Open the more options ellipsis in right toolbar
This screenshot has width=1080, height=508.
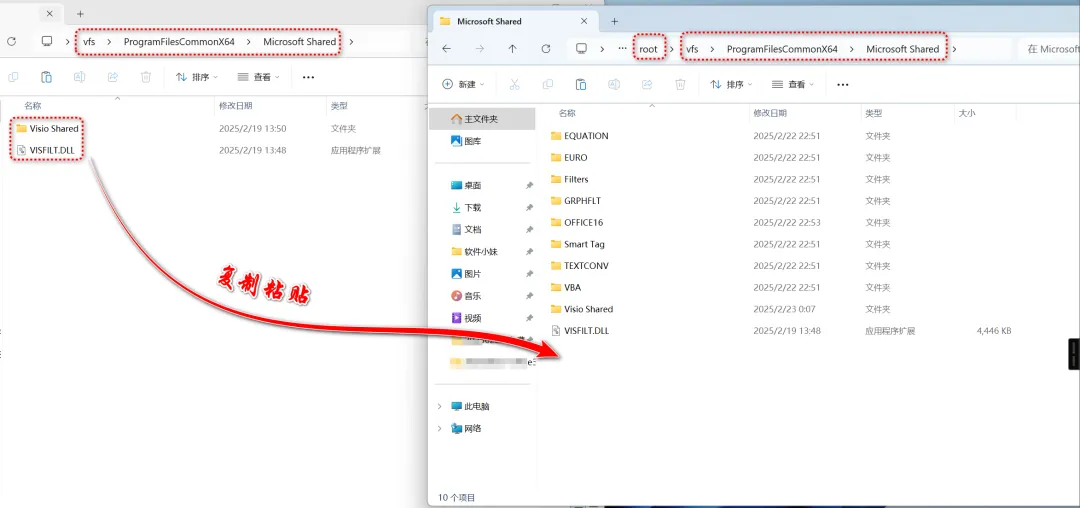pos(842,85)
